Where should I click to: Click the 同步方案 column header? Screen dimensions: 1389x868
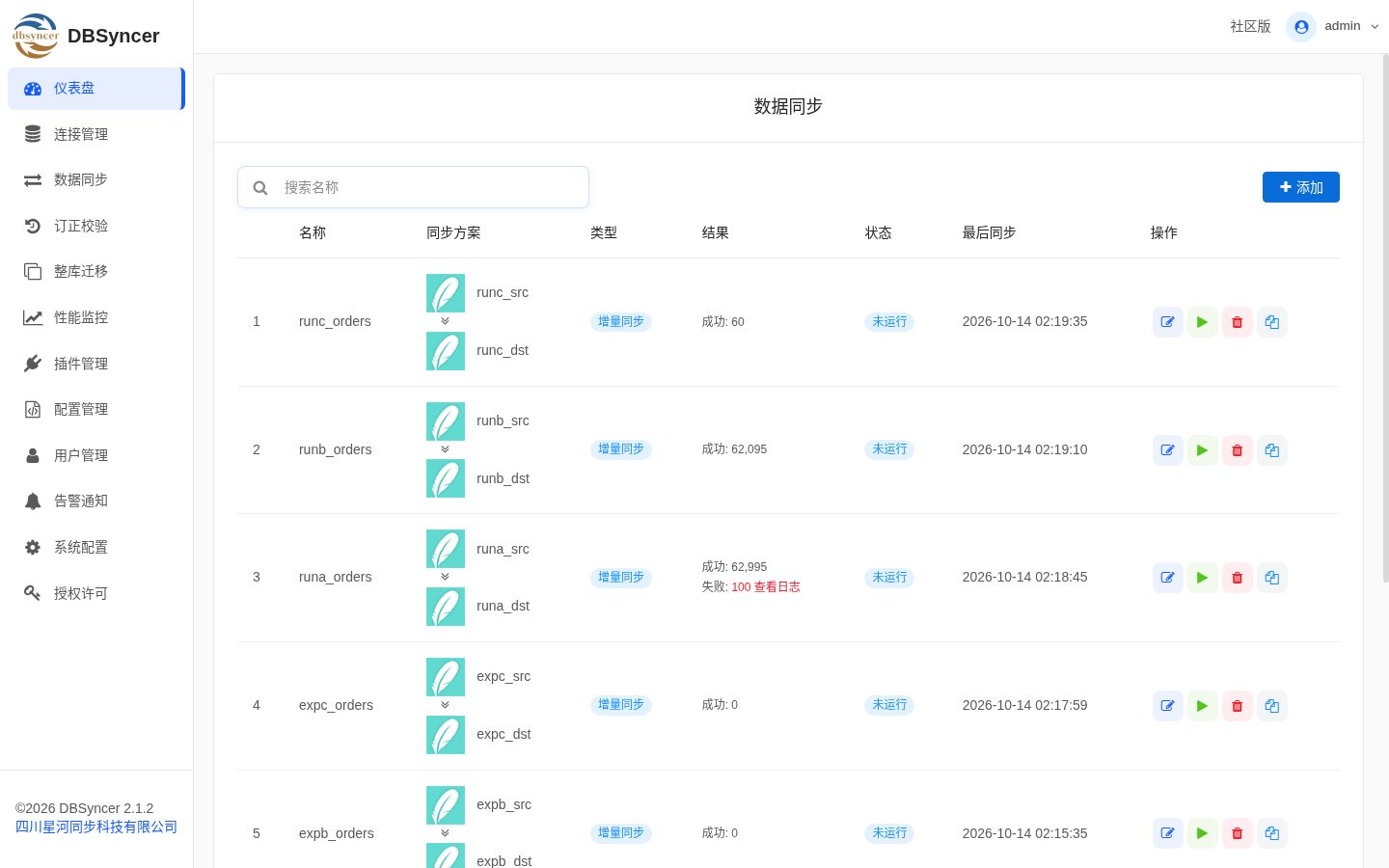tap(453, 232)
